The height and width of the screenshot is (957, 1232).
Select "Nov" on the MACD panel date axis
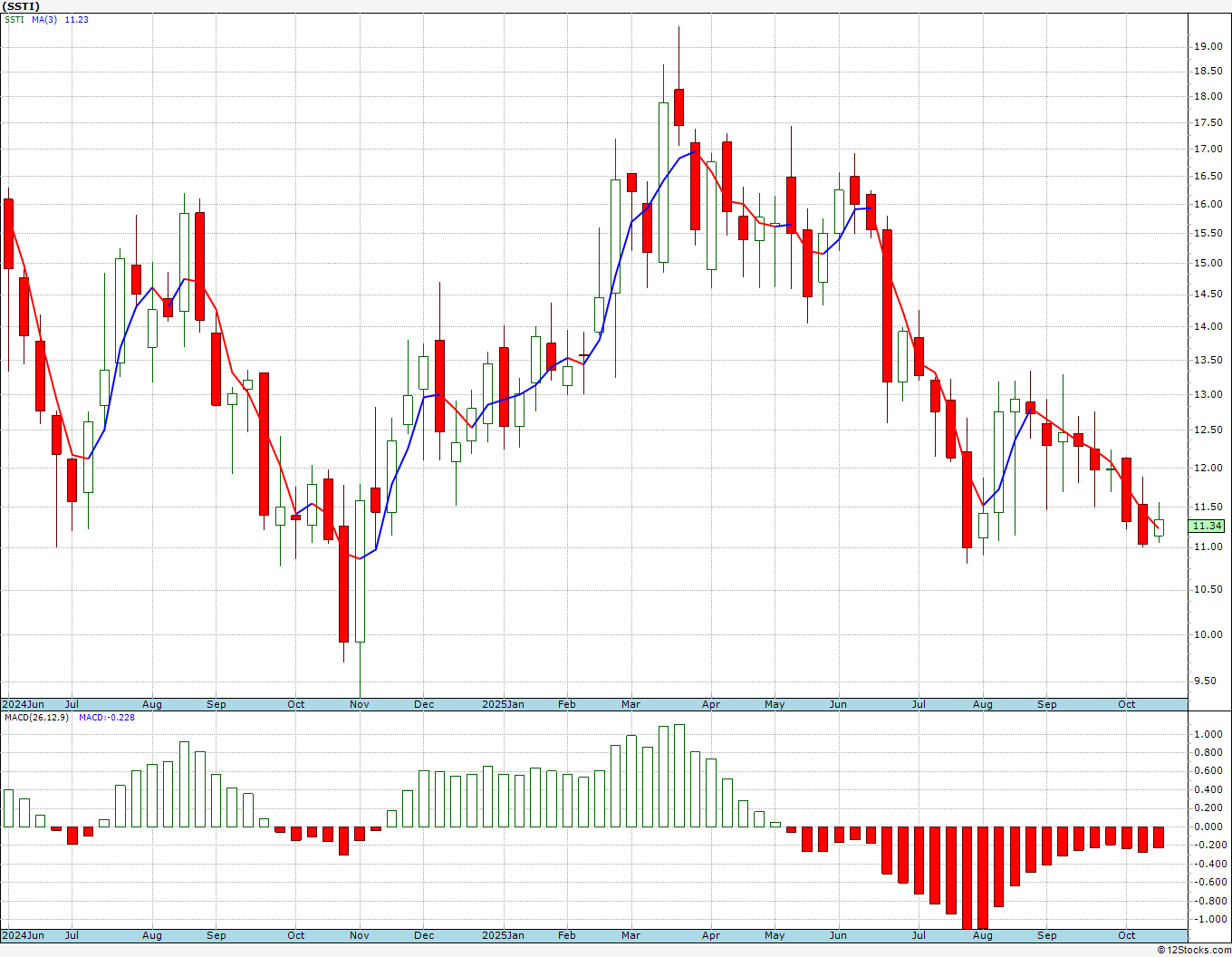coord(360,935)
